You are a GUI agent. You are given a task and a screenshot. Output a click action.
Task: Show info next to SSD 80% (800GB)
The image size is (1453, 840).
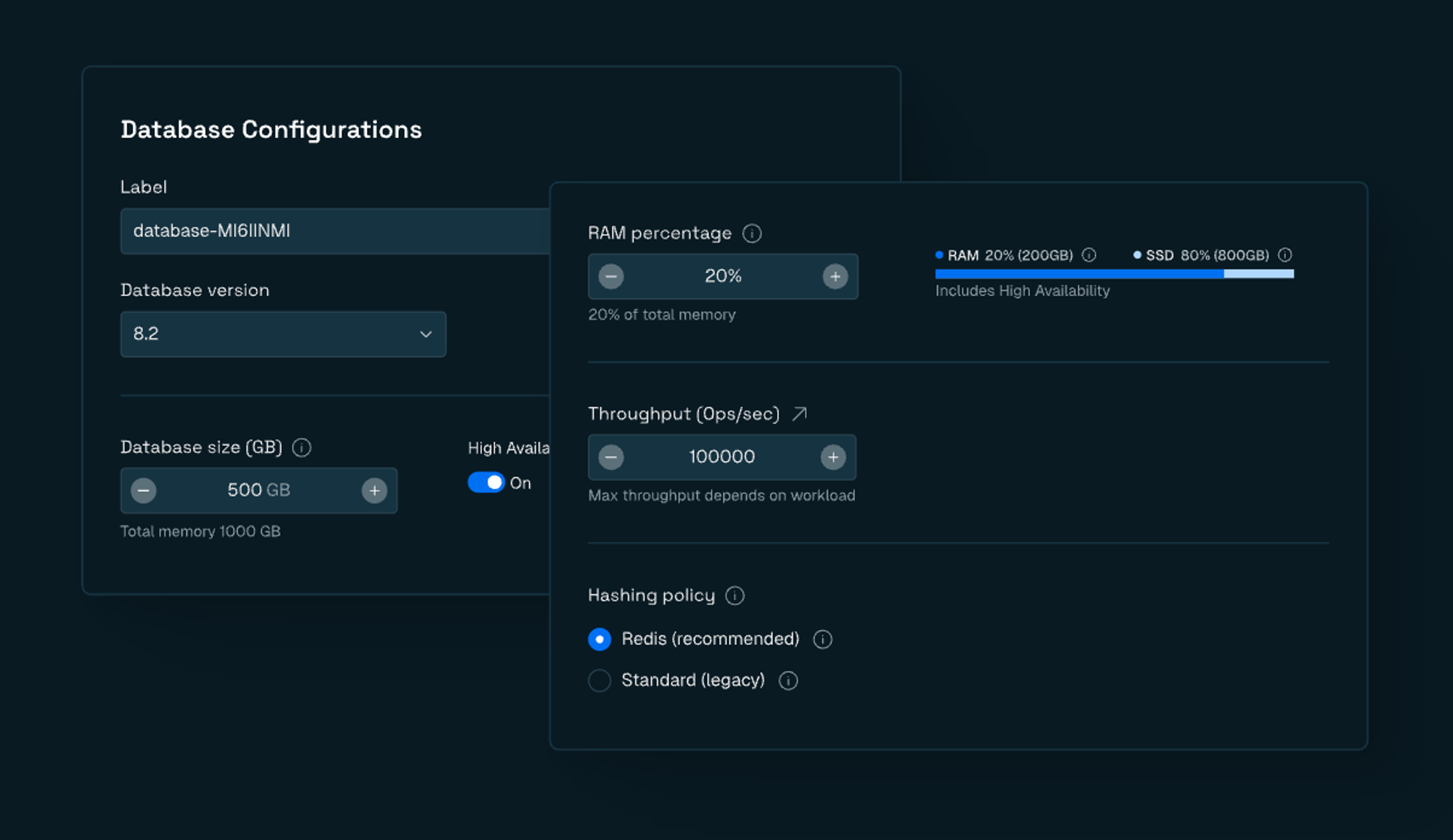[x=1285, y=255]
